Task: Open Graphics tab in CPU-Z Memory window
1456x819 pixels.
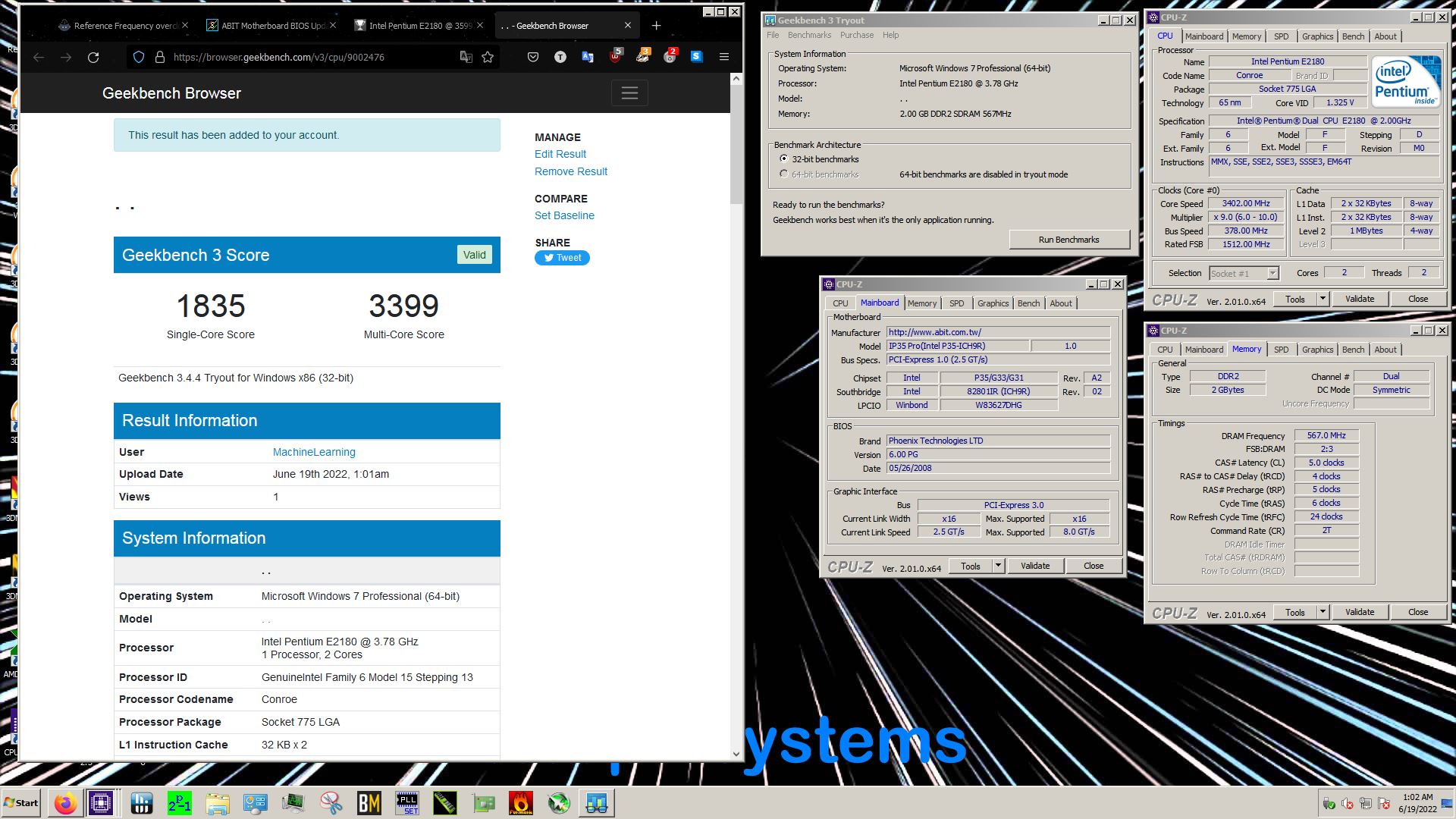Action: pyautogui.click(x=1317, y=350)
